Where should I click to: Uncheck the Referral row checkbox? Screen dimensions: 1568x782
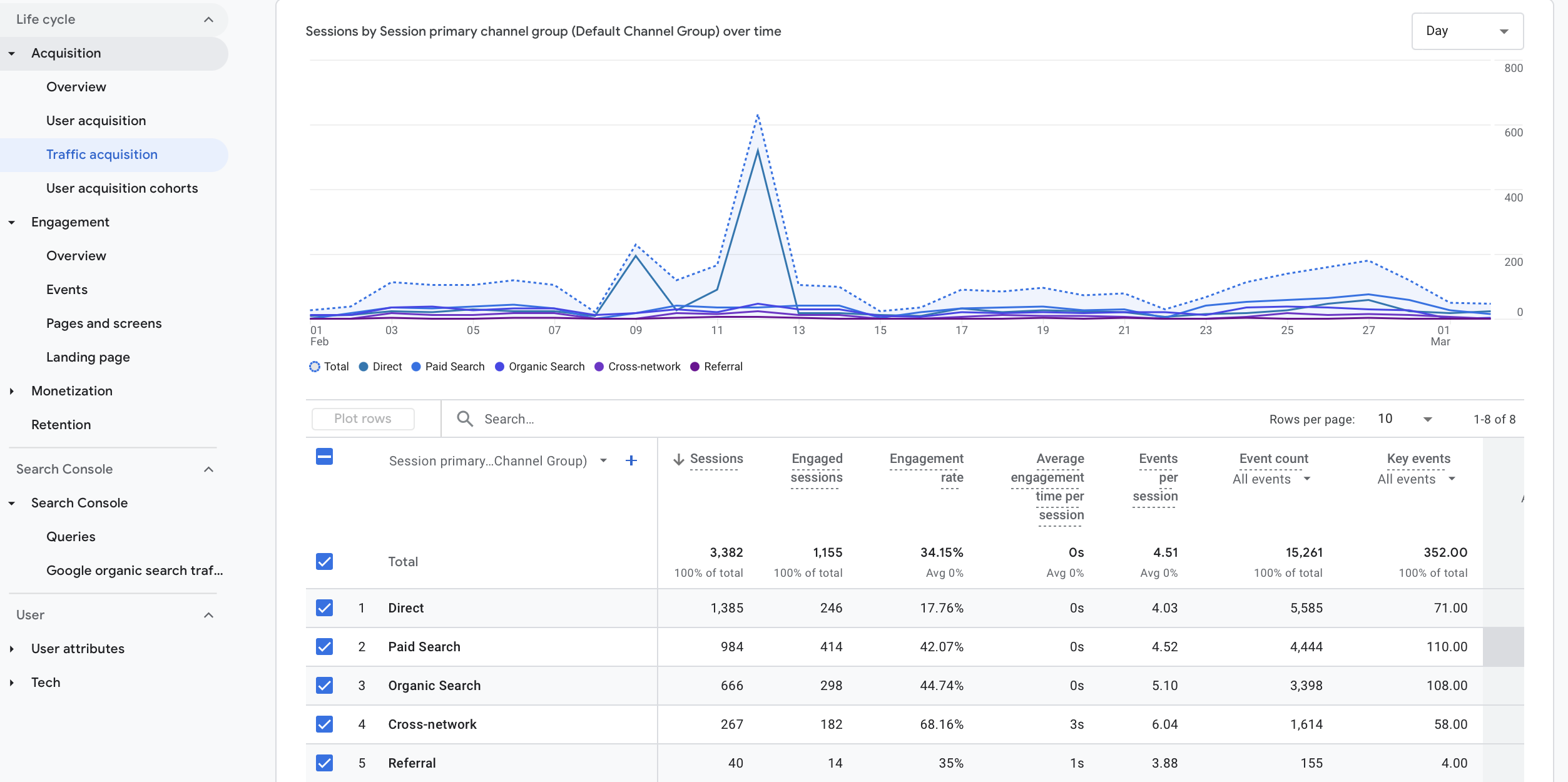click(x=324, y=763)
